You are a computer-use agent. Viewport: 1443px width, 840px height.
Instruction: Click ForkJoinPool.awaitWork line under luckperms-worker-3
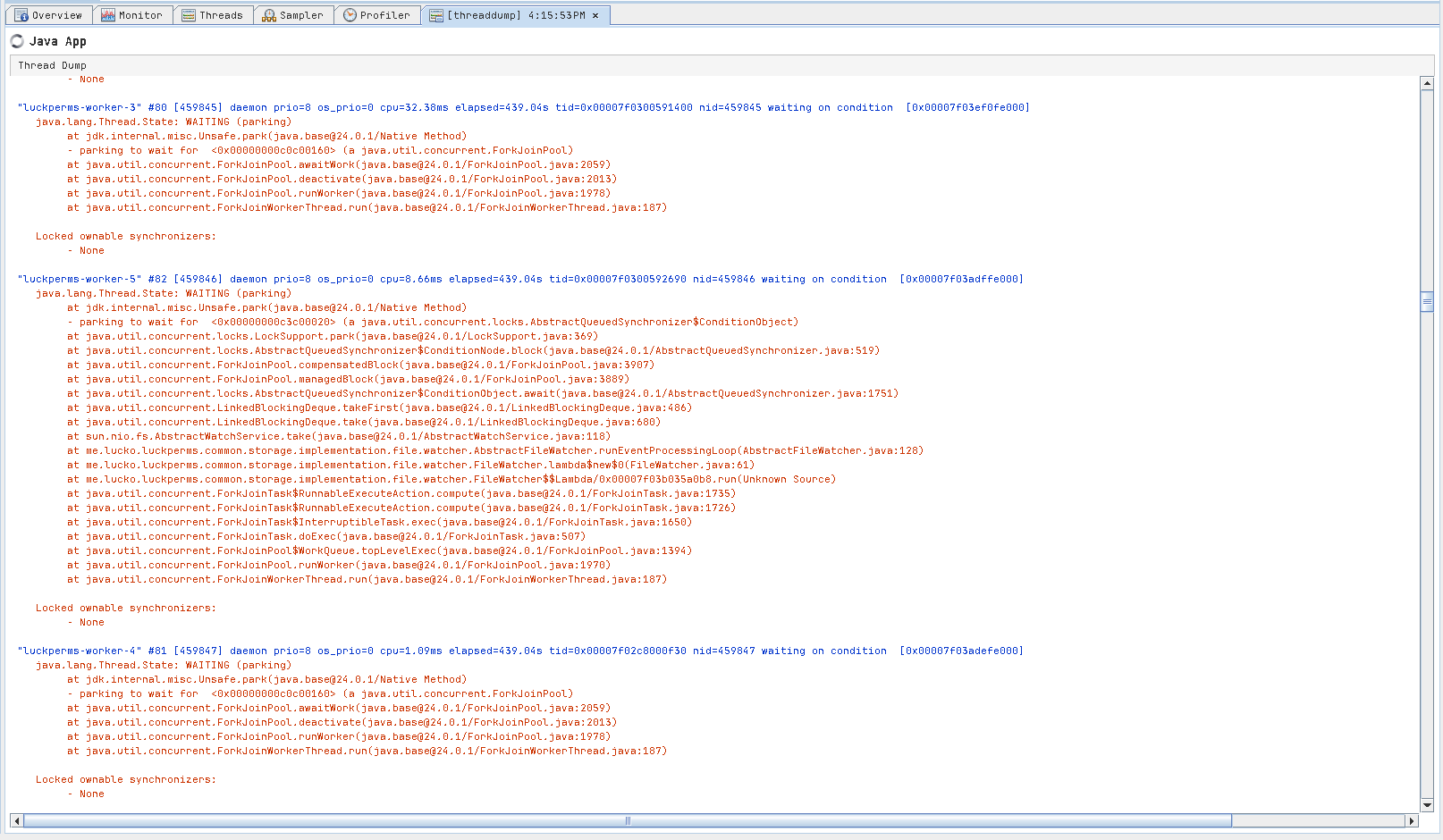click(339, 164)
